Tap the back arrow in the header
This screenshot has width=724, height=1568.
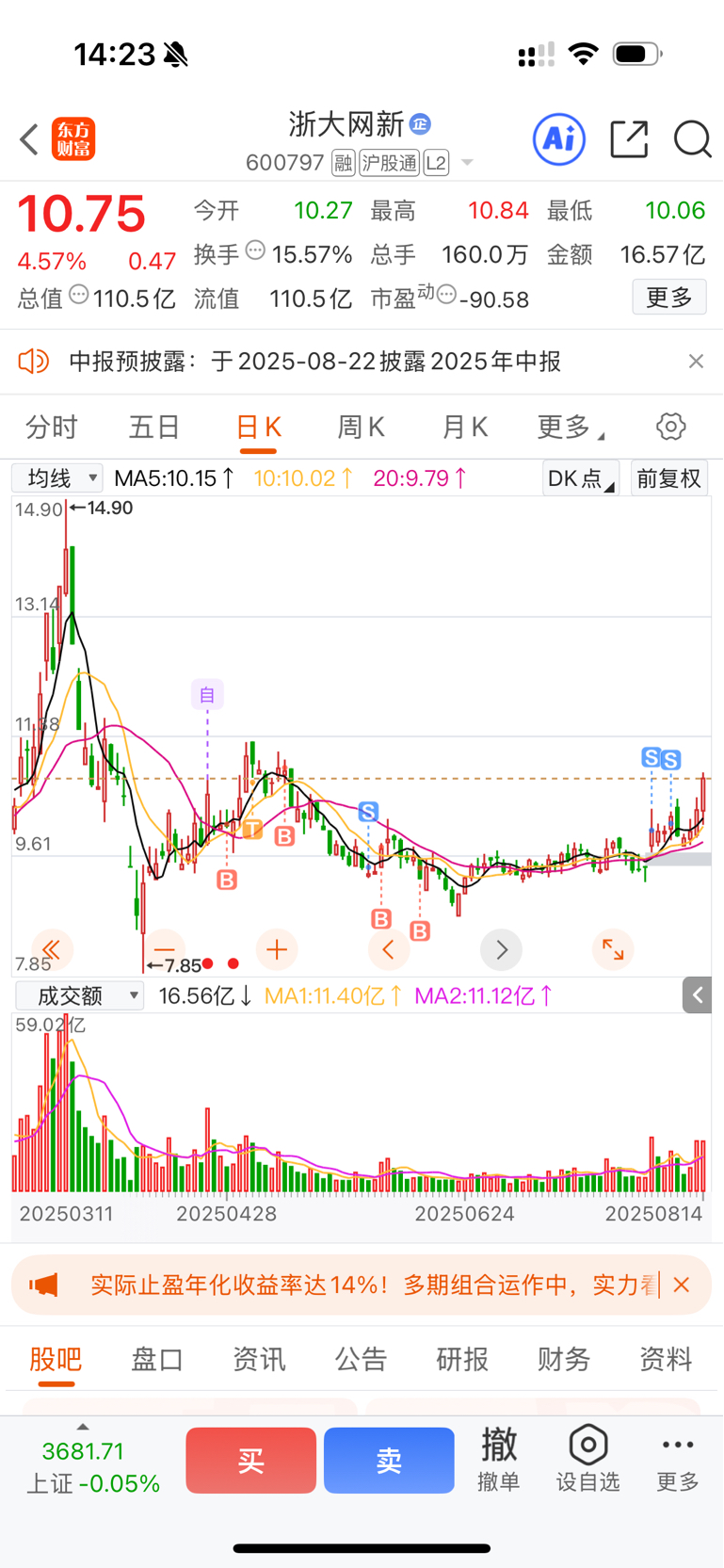pos(29,139)
